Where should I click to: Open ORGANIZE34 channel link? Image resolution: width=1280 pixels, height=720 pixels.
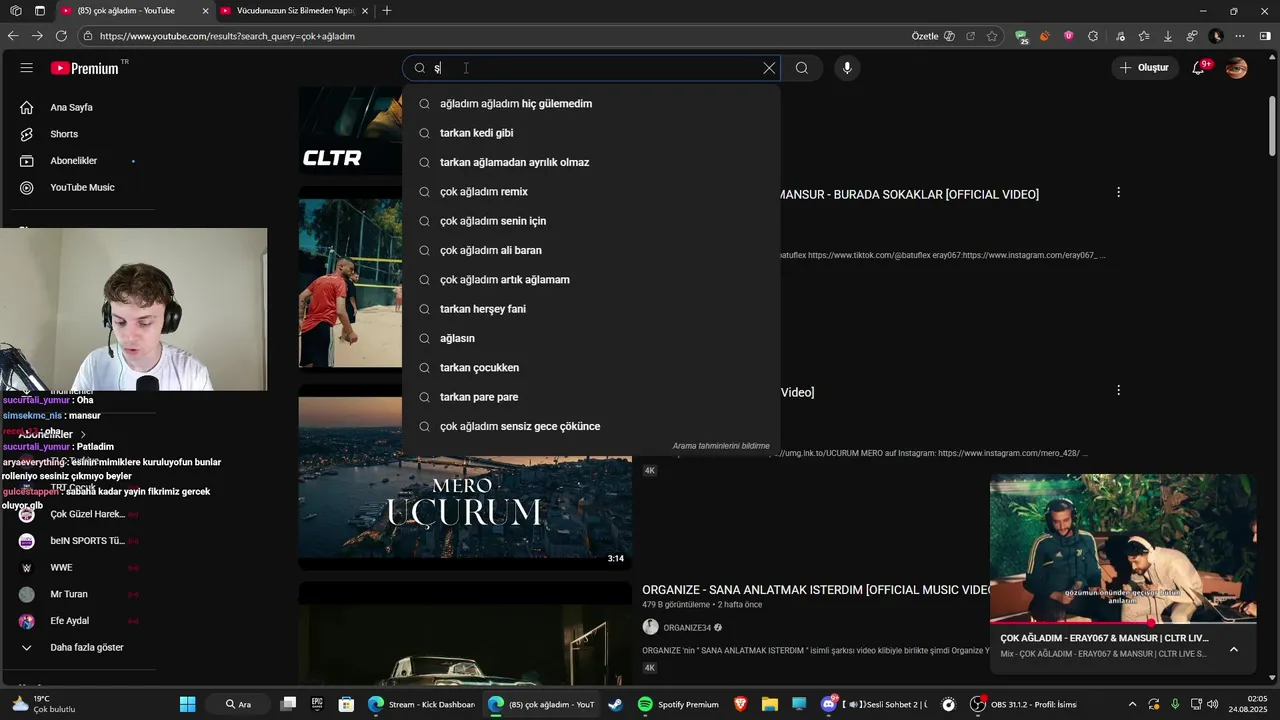(x=687, y=628)
